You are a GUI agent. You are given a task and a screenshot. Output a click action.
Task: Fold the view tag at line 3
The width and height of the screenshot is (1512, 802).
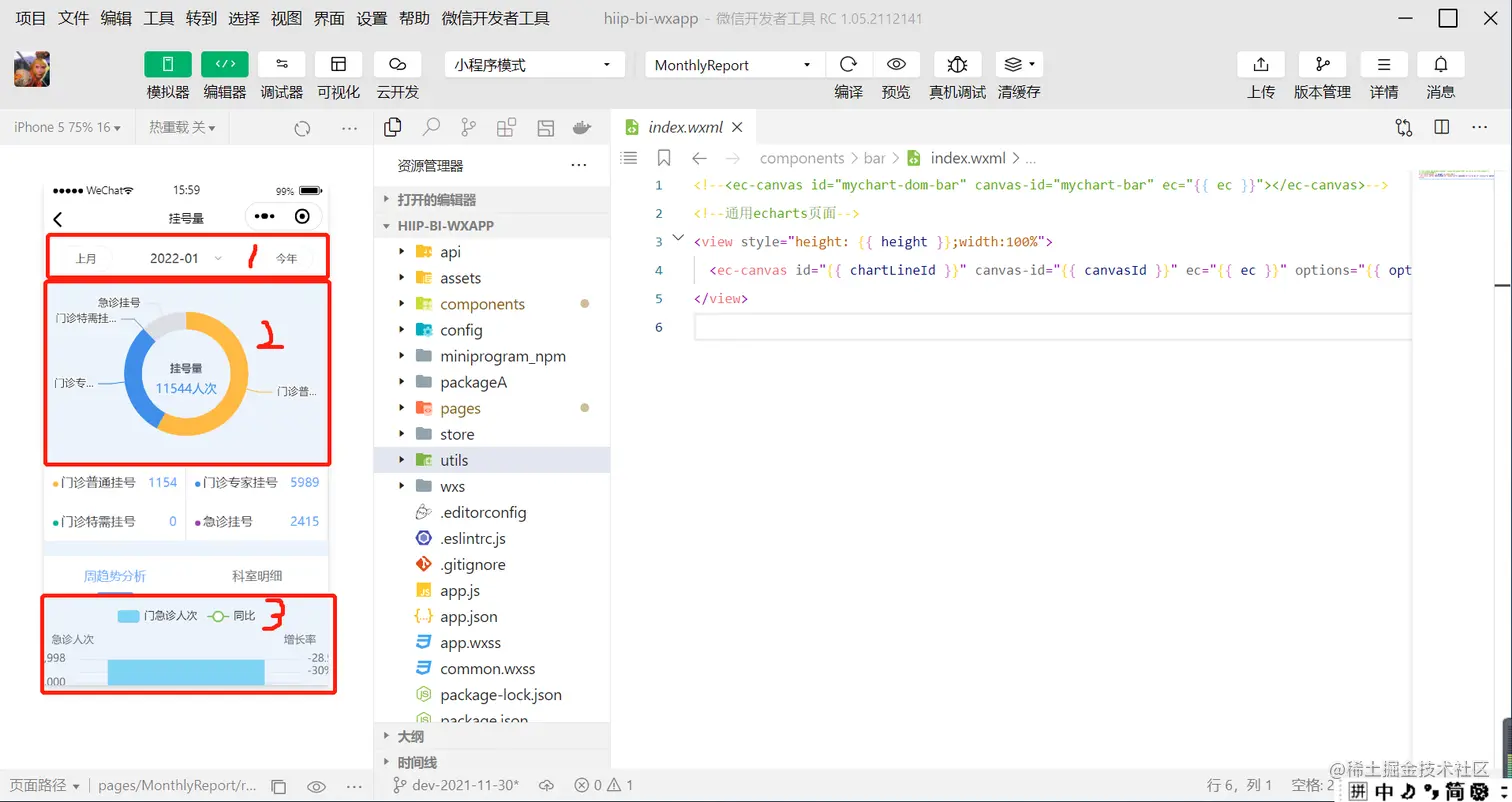pos(678,239)
